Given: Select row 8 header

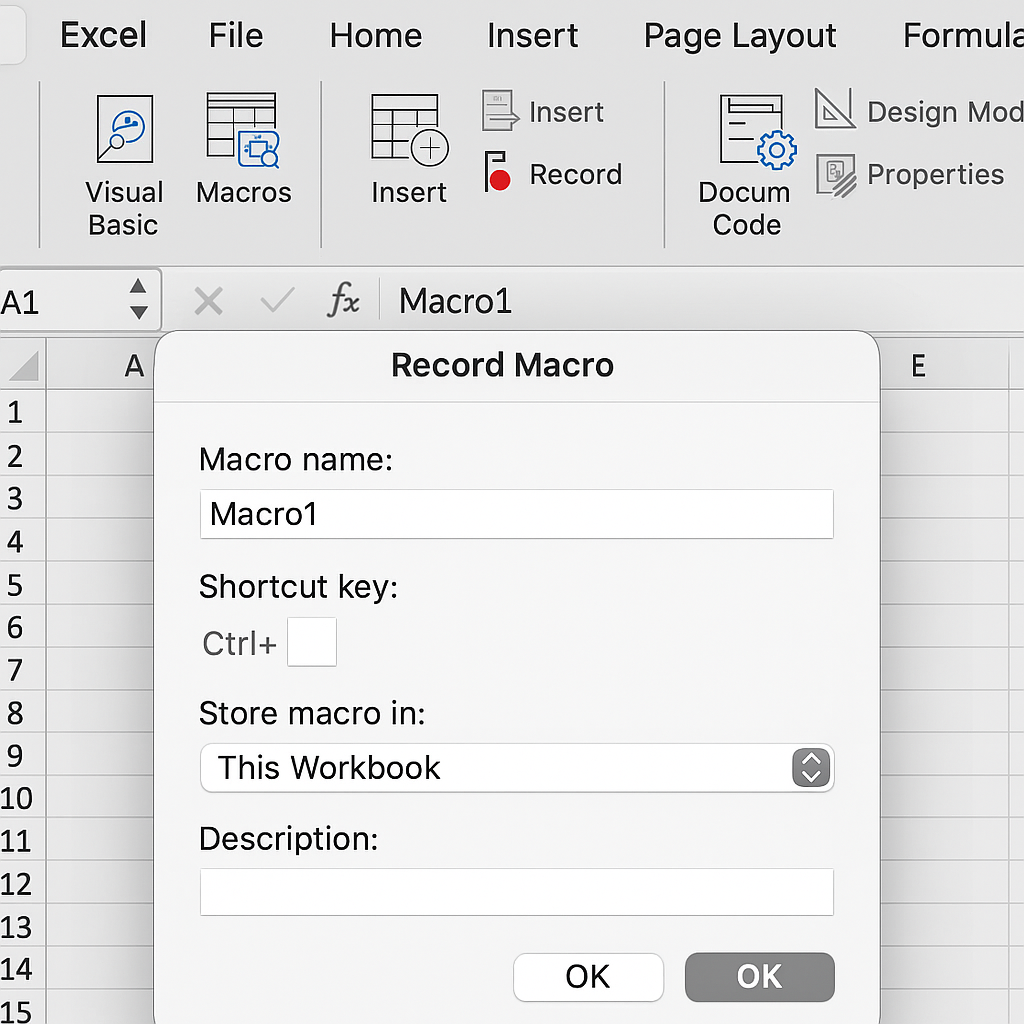Looking at the screenshot, I should click(22, 712).
